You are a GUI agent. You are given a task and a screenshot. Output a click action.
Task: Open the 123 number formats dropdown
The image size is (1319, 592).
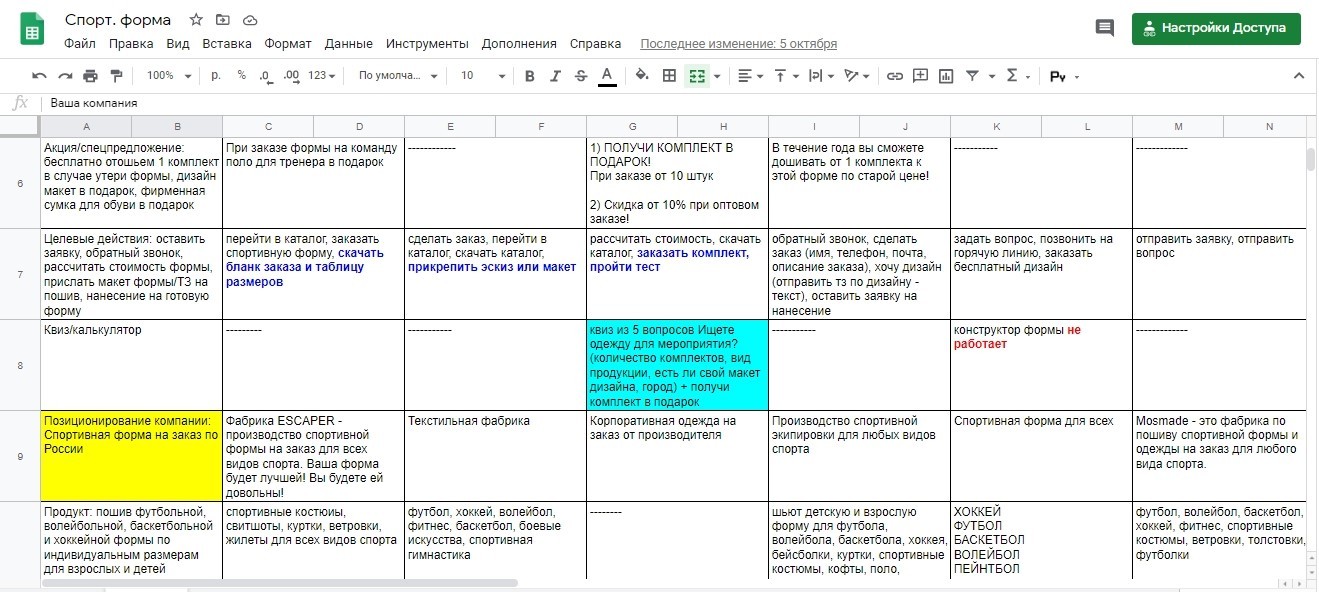pos(322,76)
